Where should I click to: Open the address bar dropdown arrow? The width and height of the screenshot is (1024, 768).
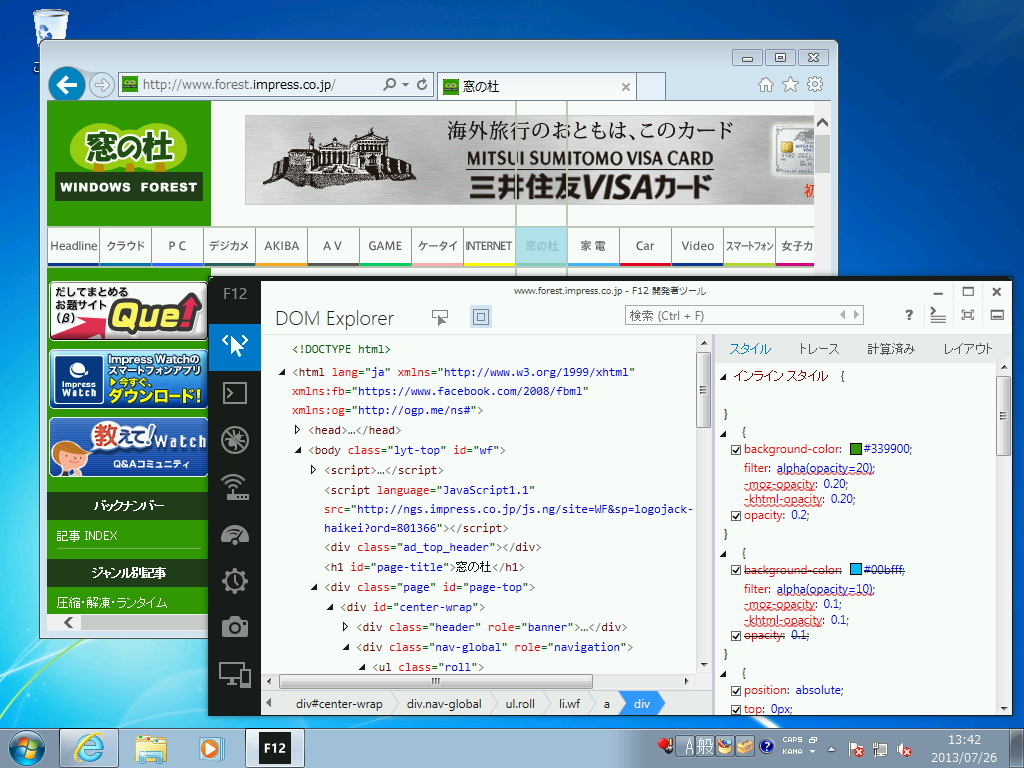click(405, 85)
